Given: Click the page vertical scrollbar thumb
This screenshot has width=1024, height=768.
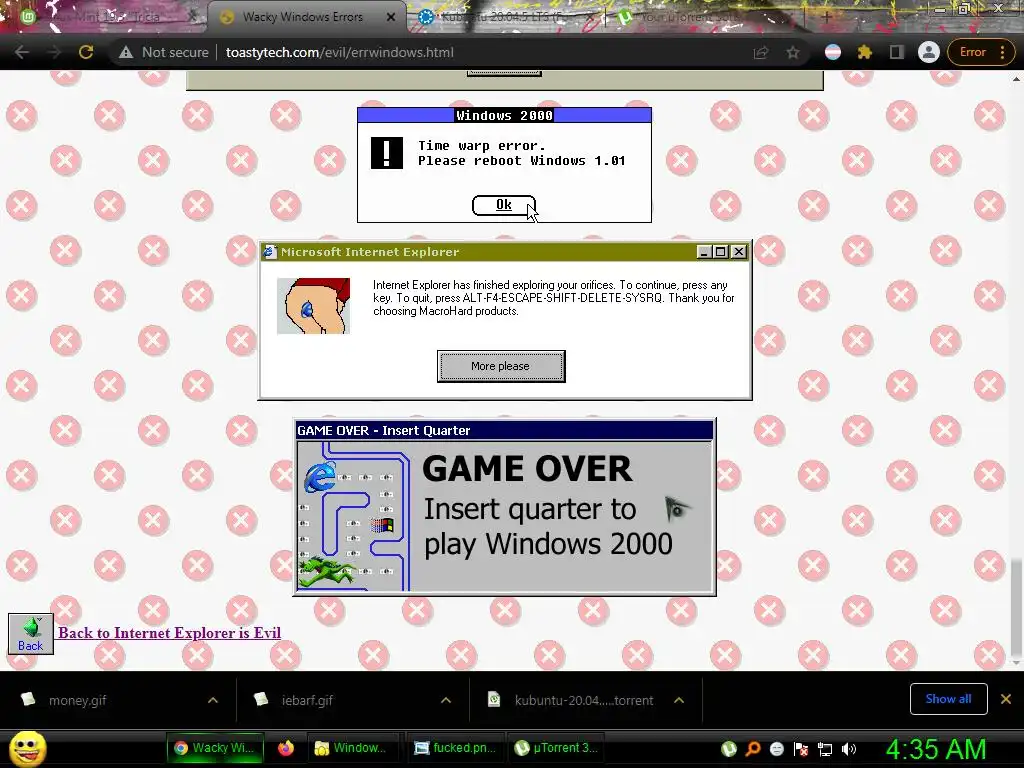Looking at the screenshot, I should [1016, 605].
